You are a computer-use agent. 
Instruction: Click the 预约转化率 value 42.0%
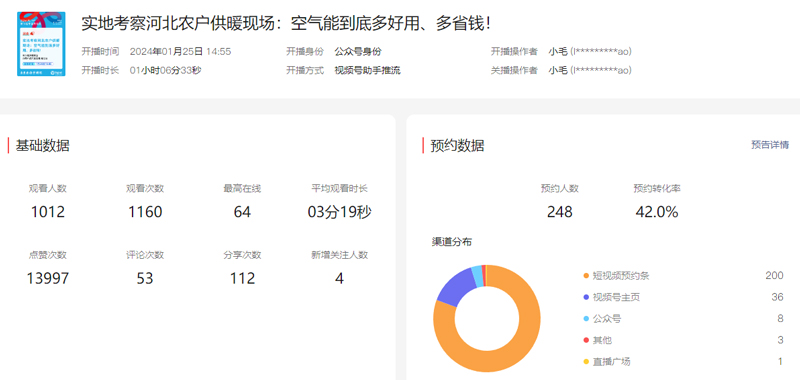(657, 212)
